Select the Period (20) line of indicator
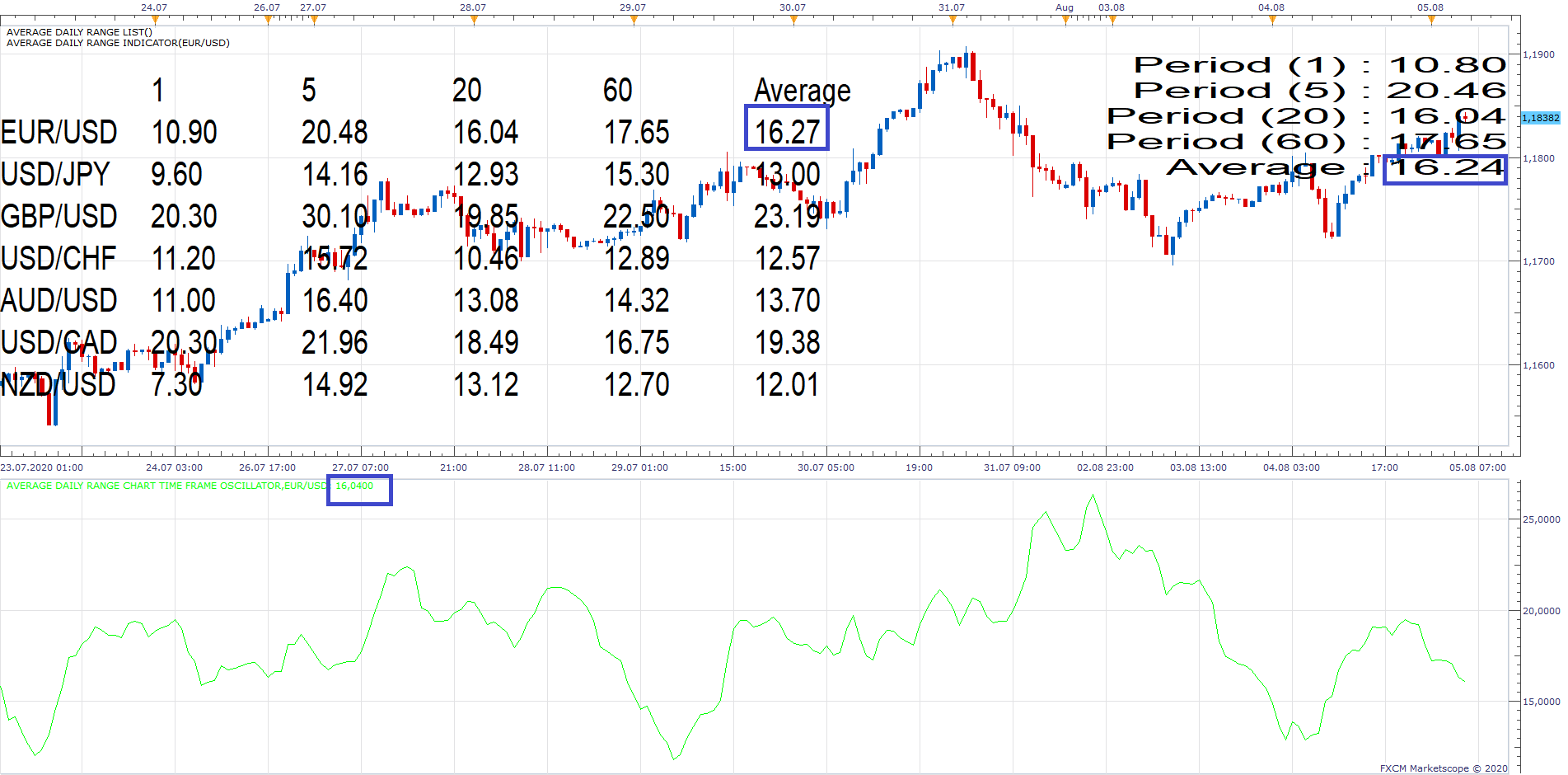1568x775 pixels. click(x=1307, y=116)
